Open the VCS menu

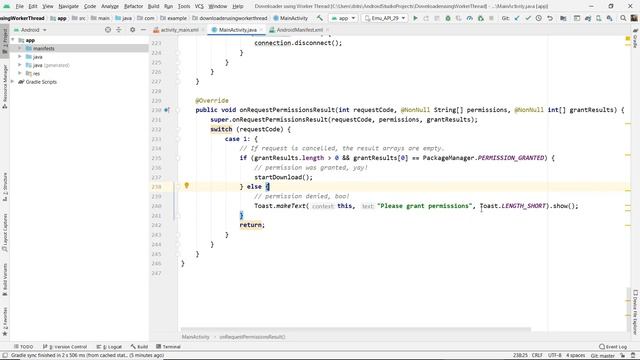point(199,6)
